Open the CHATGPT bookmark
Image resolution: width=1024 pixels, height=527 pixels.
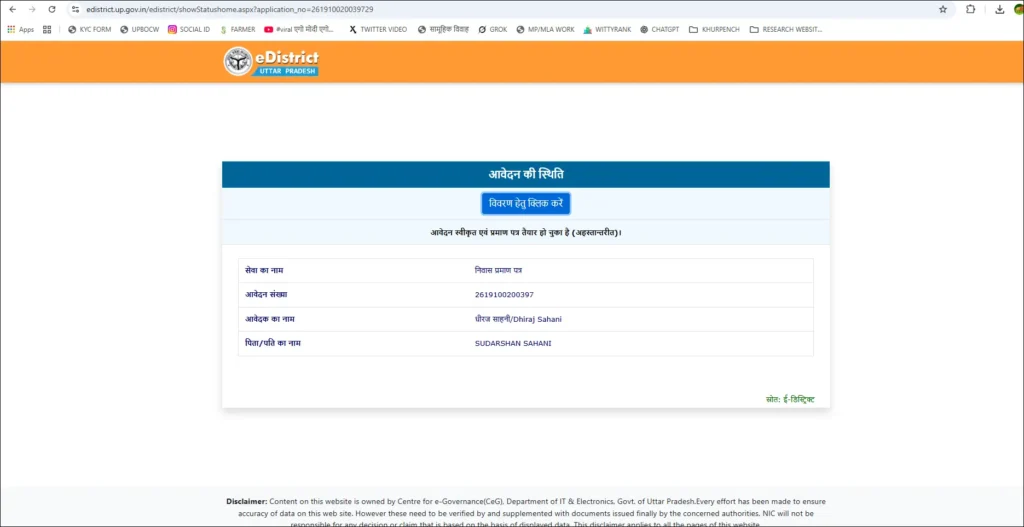[x=660, y=29]
